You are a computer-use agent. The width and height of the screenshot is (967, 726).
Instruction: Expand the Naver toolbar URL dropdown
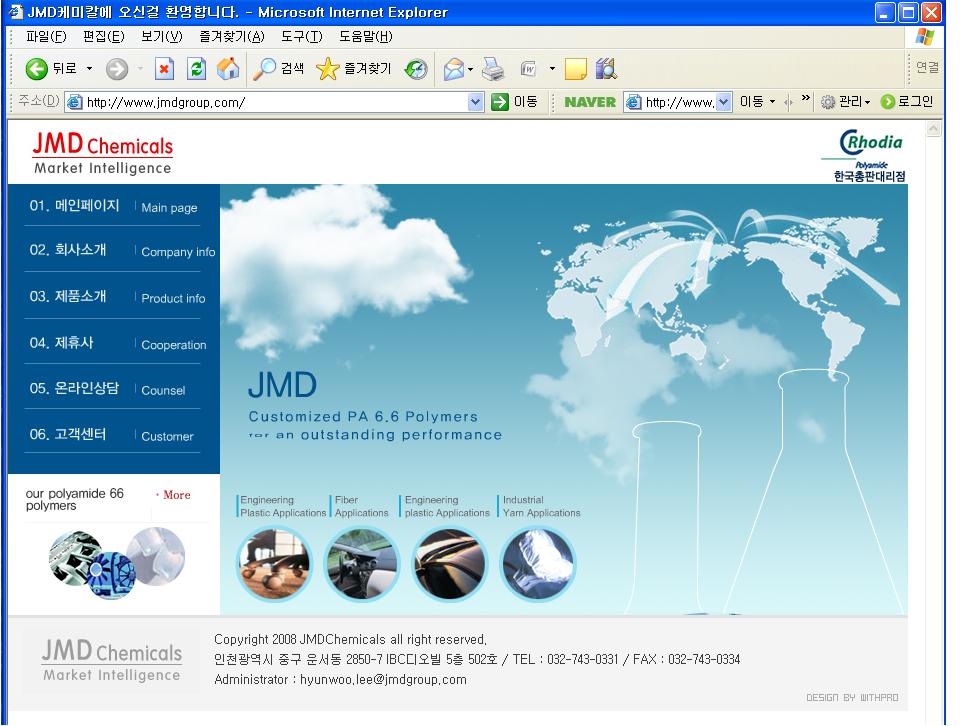tap(723, 102)
